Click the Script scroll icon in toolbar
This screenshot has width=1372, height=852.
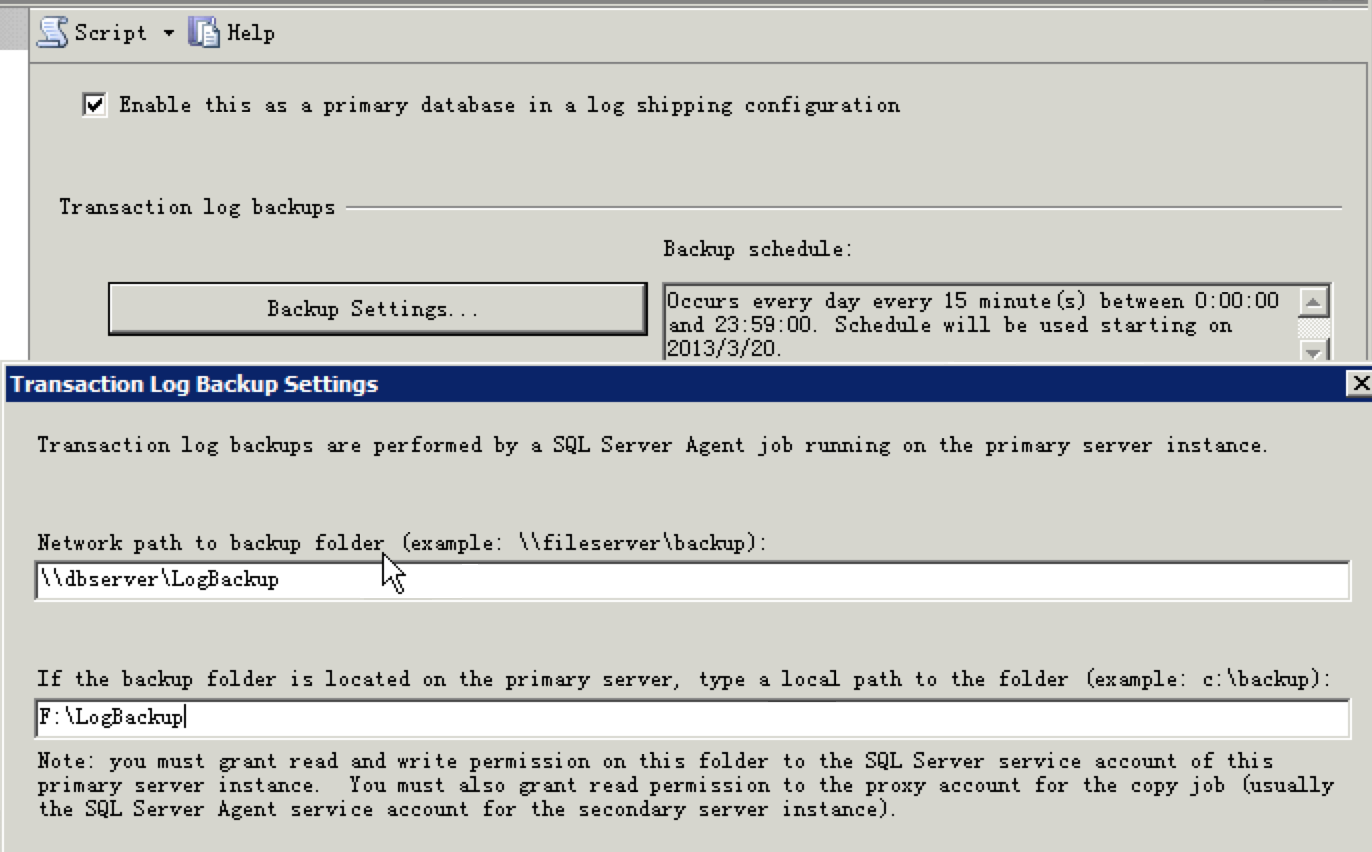click(x=52, y=33)
